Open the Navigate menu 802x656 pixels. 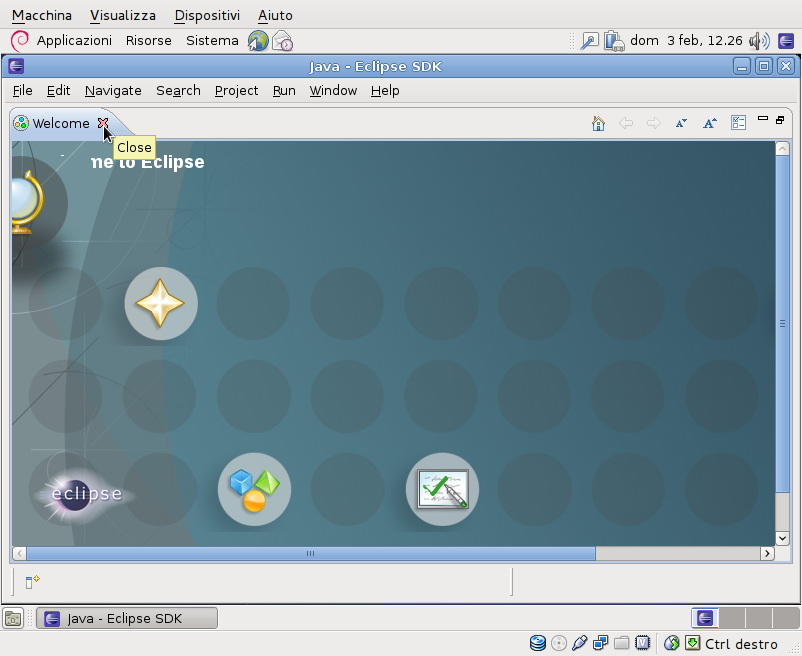[x=113, y=91]
